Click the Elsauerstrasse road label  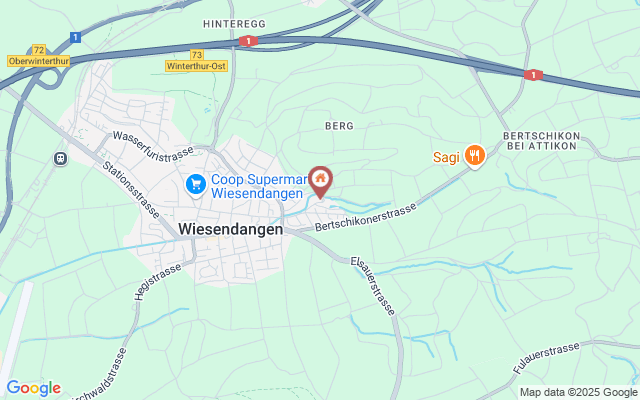click(x=373, y=286)
